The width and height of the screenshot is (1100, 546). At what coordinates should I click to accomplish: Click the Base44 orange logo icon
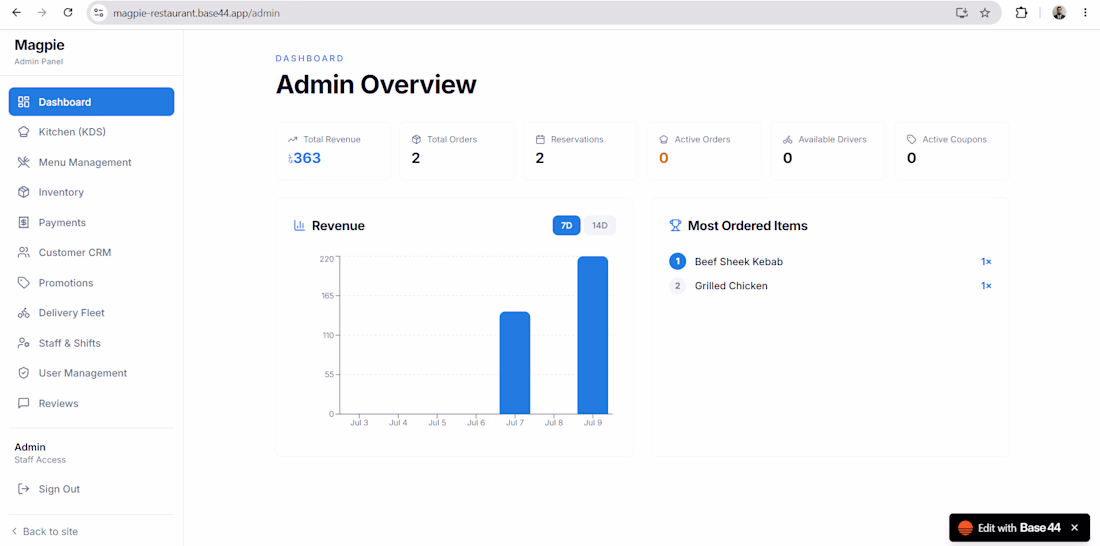pos(965,528)
